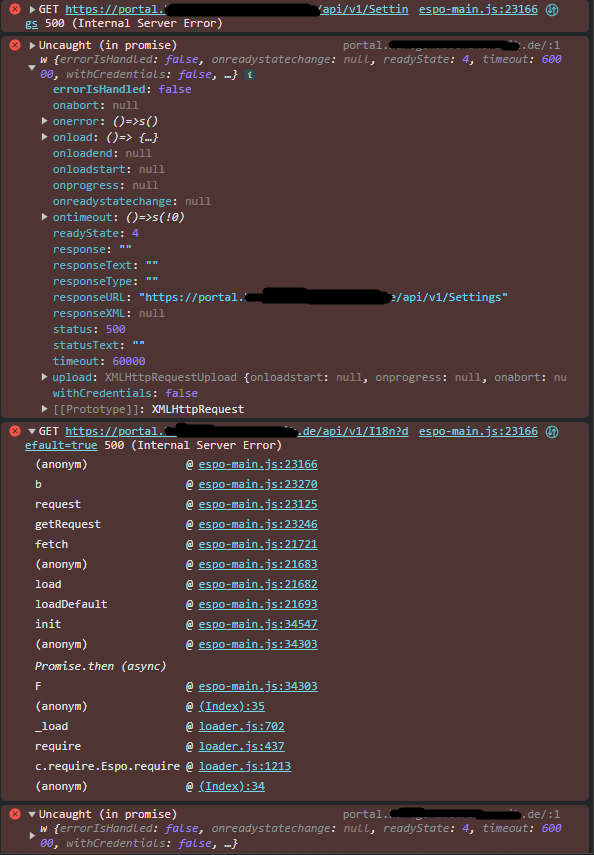Click the 'loadDefault' function name in the stack
This screenshot has width=594, height=855.
71,604
